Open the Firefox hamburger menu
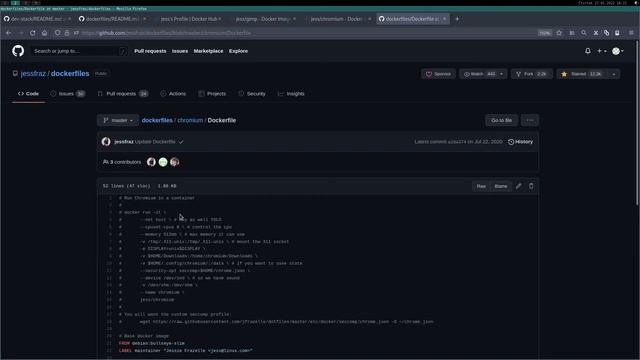 pos(631,33)
